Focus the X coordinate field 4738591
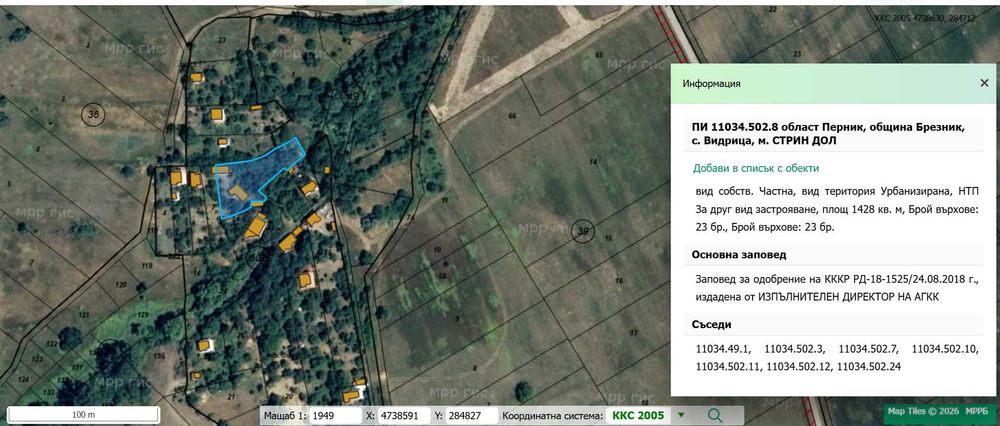Screen dimensions: 1000x426 (x=403, y=416)
